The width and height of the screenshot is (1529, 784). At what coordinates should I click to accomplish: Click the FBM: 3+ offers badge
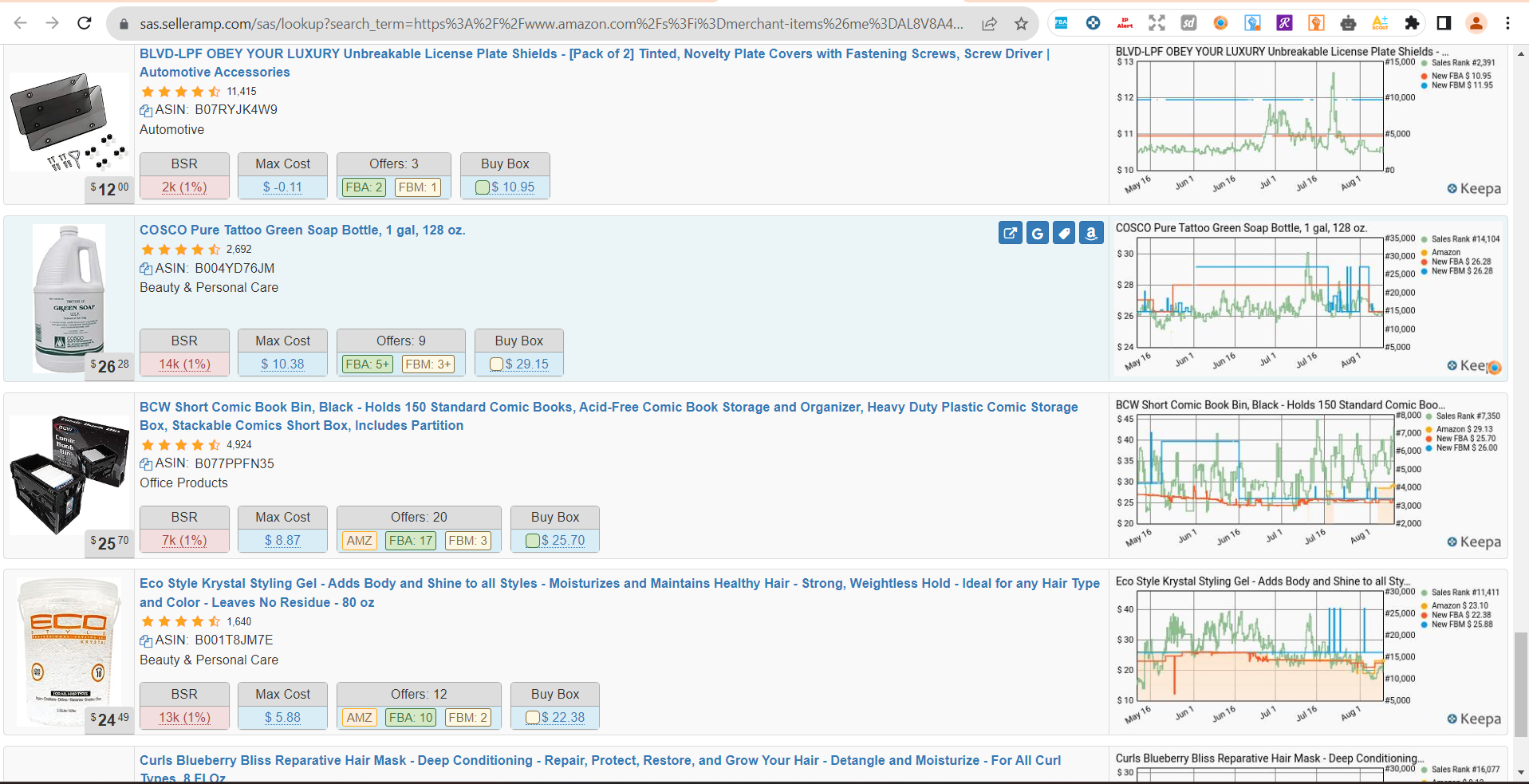click(x=428, y=364)
